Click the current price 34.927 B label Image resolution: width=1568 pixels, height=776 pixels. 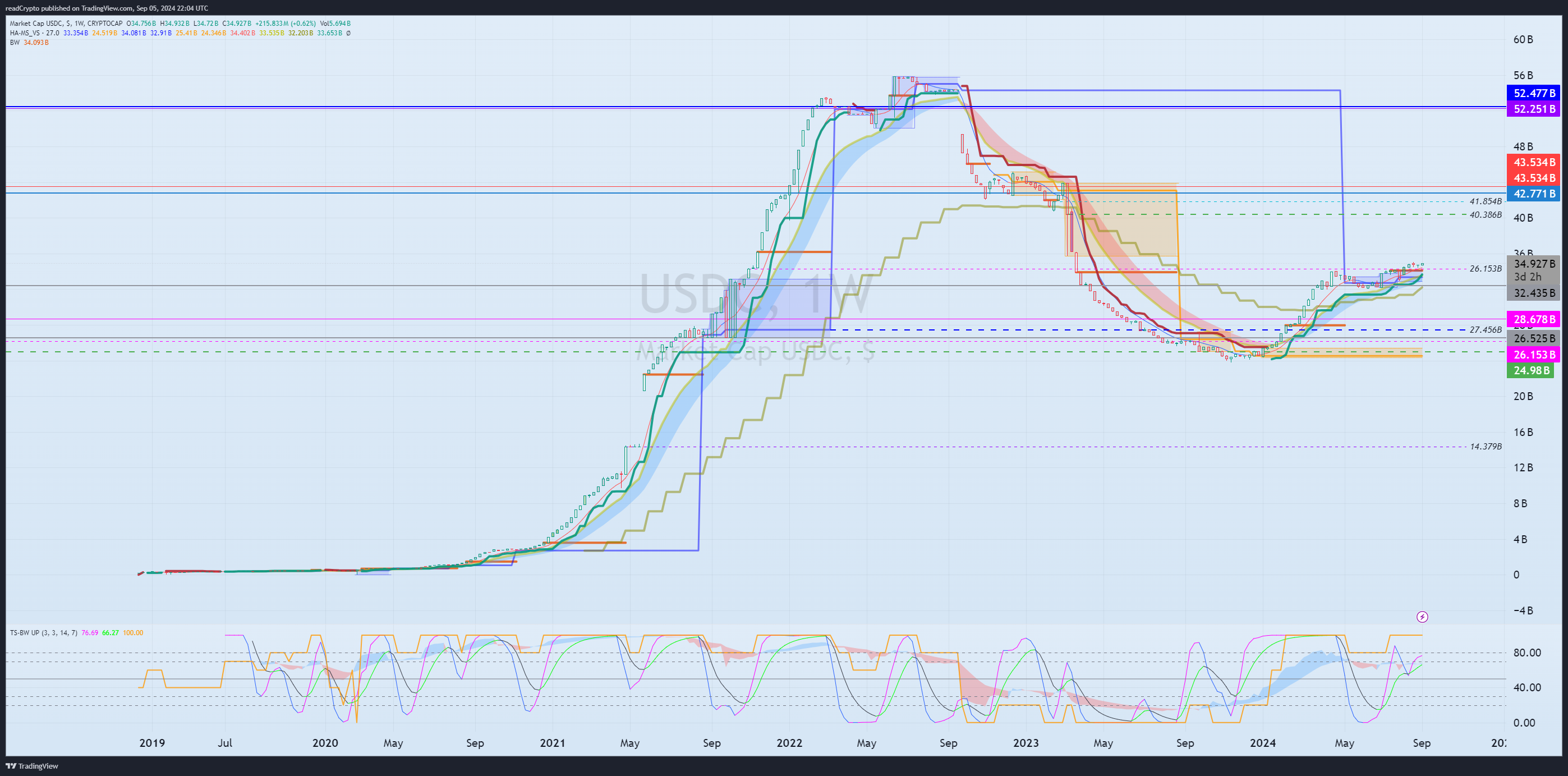tap(1533, 264)
